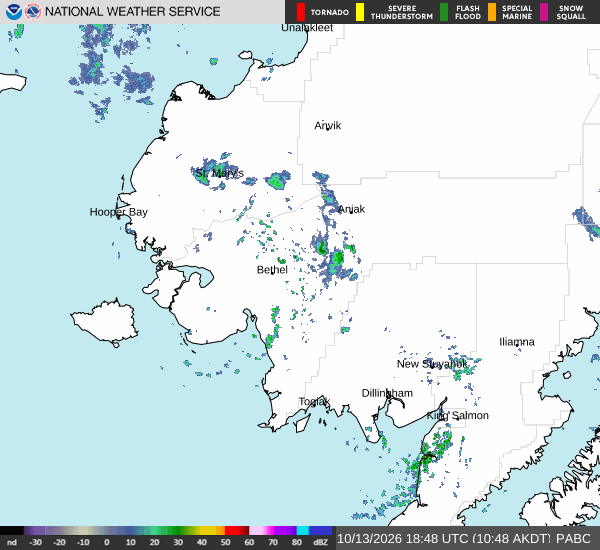Click the National Weather Service emblem

click(33, 12)
